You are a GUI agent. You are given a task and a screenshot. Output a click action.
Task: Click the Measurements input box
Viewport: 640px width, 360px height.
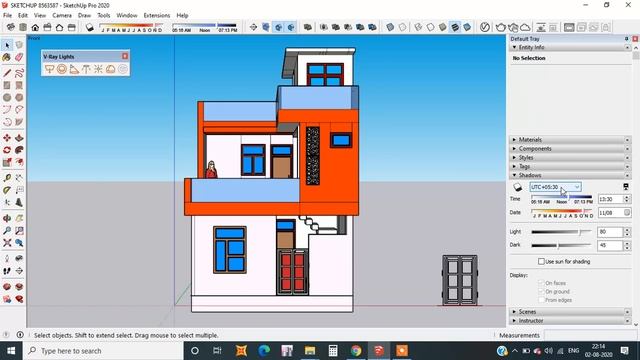pos(591,335)
